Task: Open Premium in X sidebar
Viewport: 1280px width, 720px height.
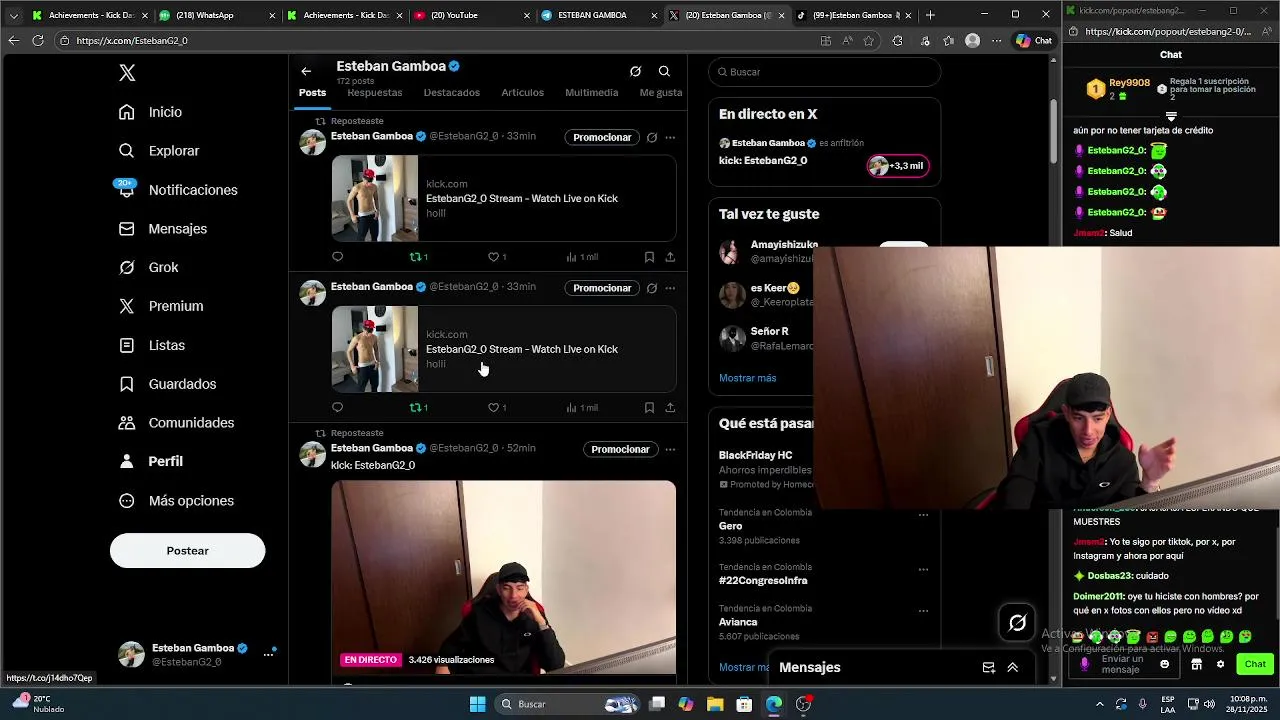Action: tap(161, 306)
